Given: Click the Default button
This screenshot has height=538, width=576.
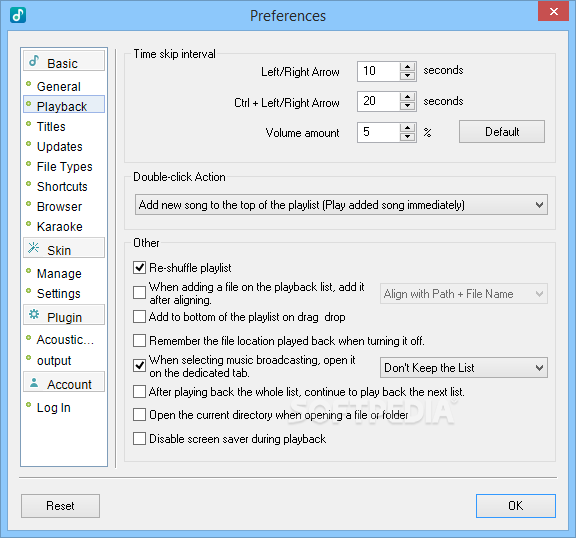Looking at the screenshot, I should coord(502,131).
